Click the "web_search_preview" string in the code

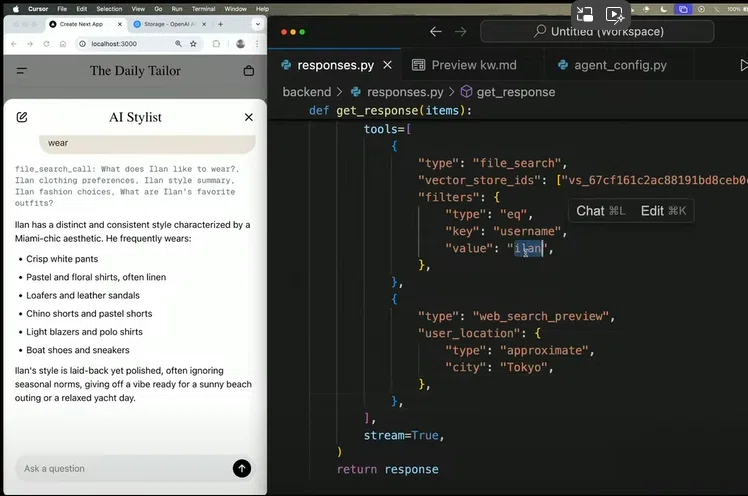pyautogui.click(x=541, y=317)
